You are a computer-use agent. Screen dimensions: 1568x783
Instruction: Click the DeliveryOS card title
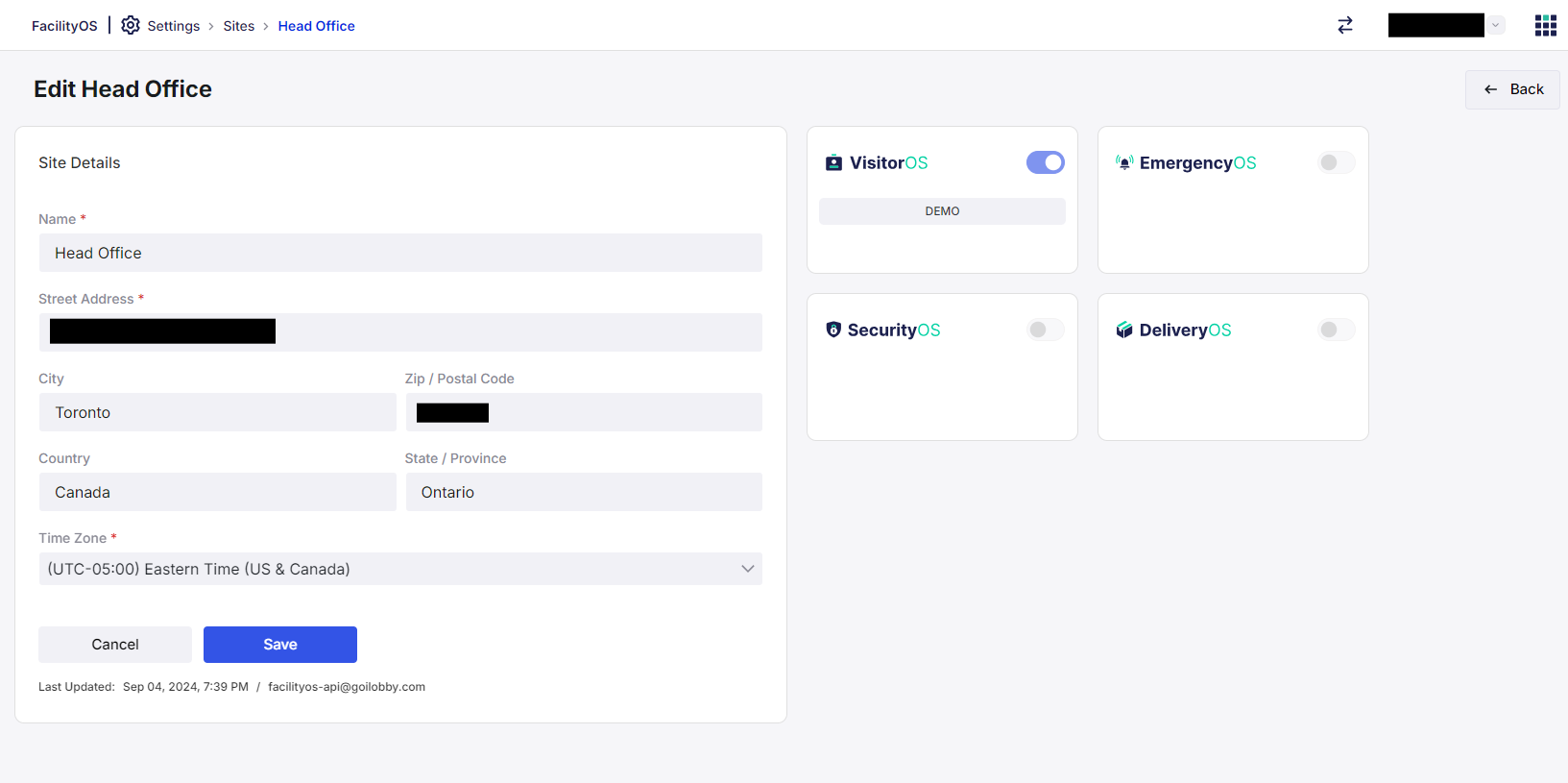[x=1186, y=330]
